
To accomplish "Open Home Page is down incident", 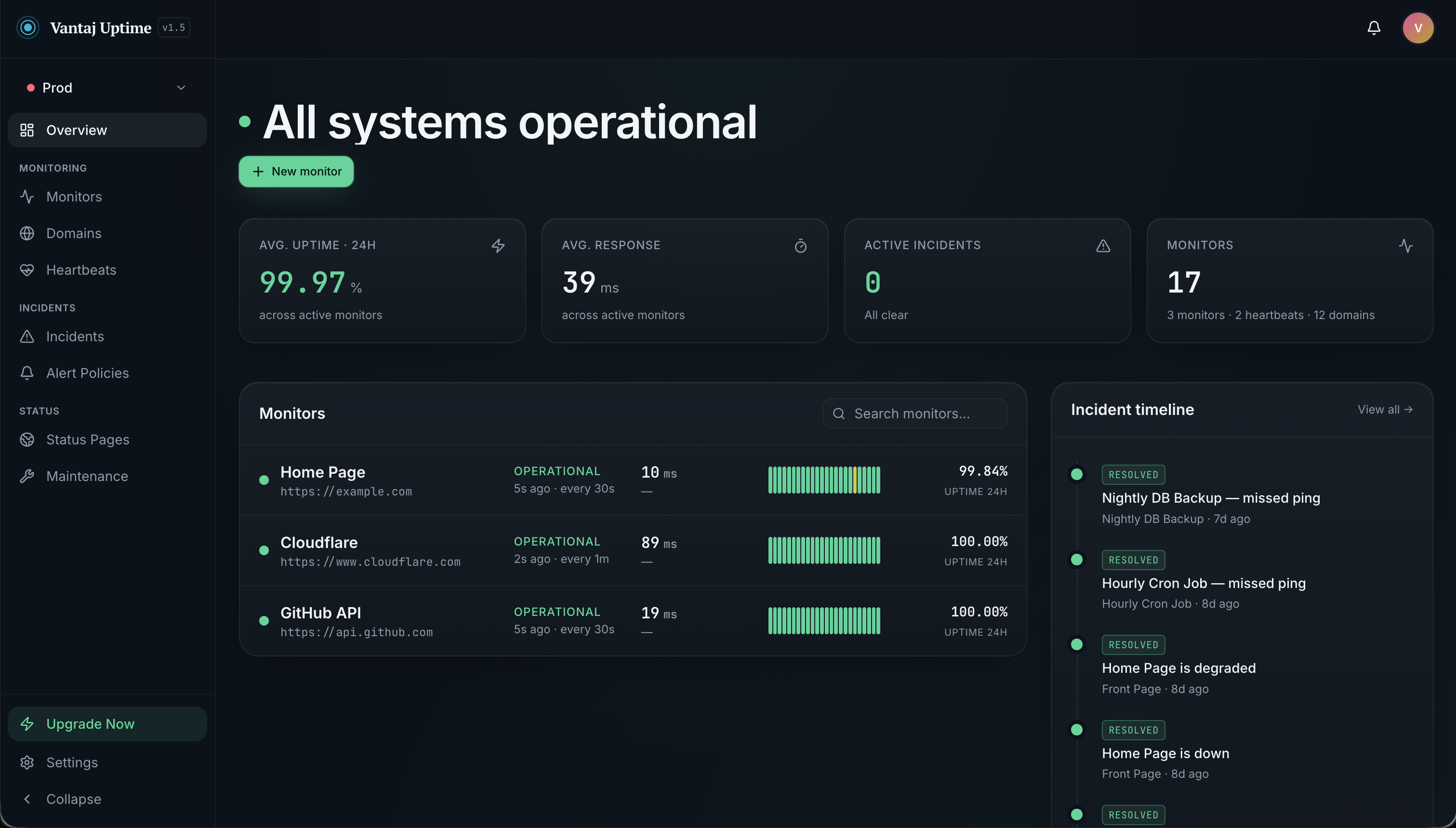I will [1165, 753].
